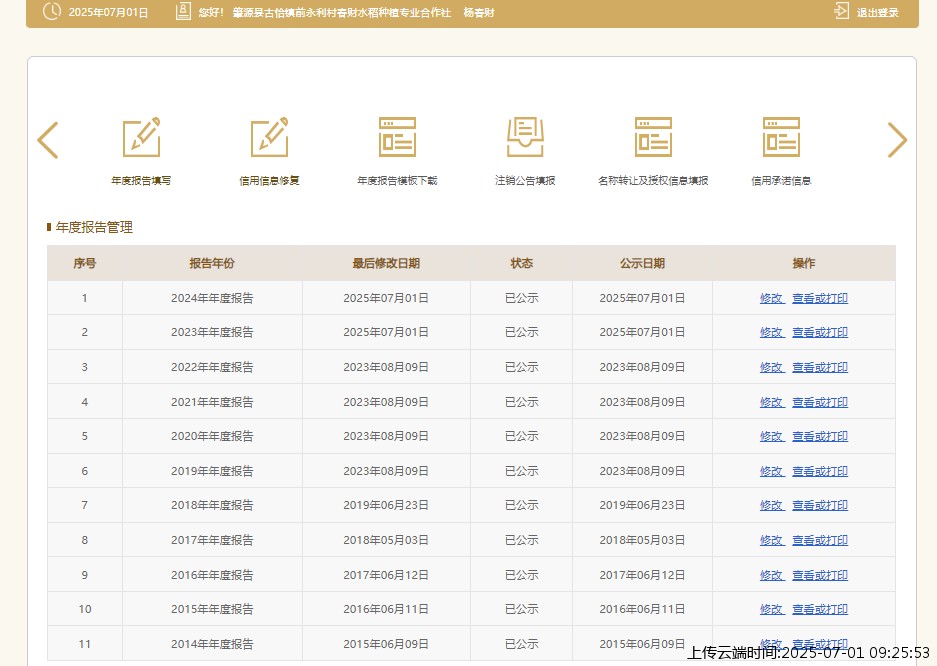
Task: Show next menu items with right arrow
Action: pyautogui.click(x=897, y=140)
